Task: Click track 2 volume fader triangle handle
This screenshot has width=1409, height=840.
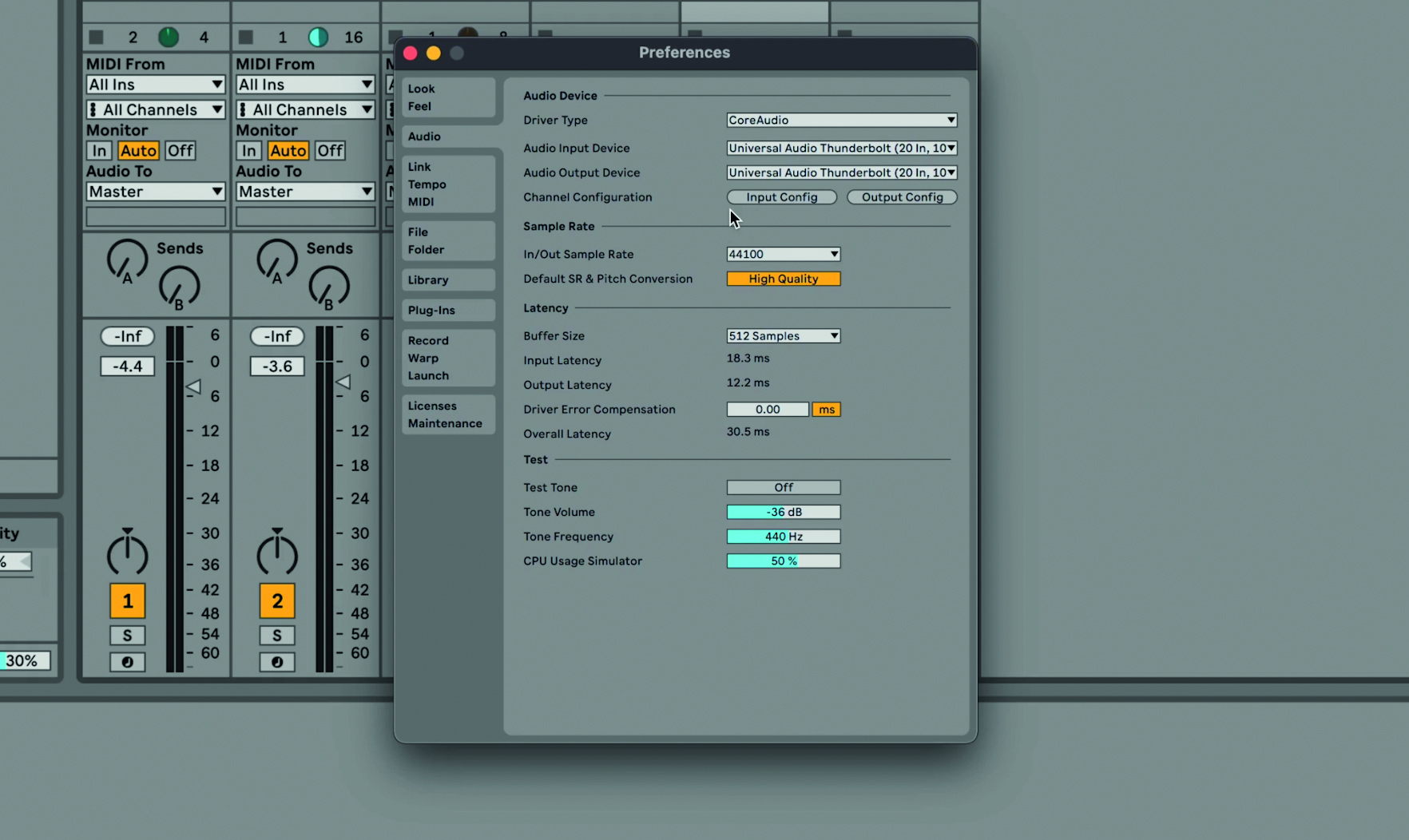Action: point(343,382)
